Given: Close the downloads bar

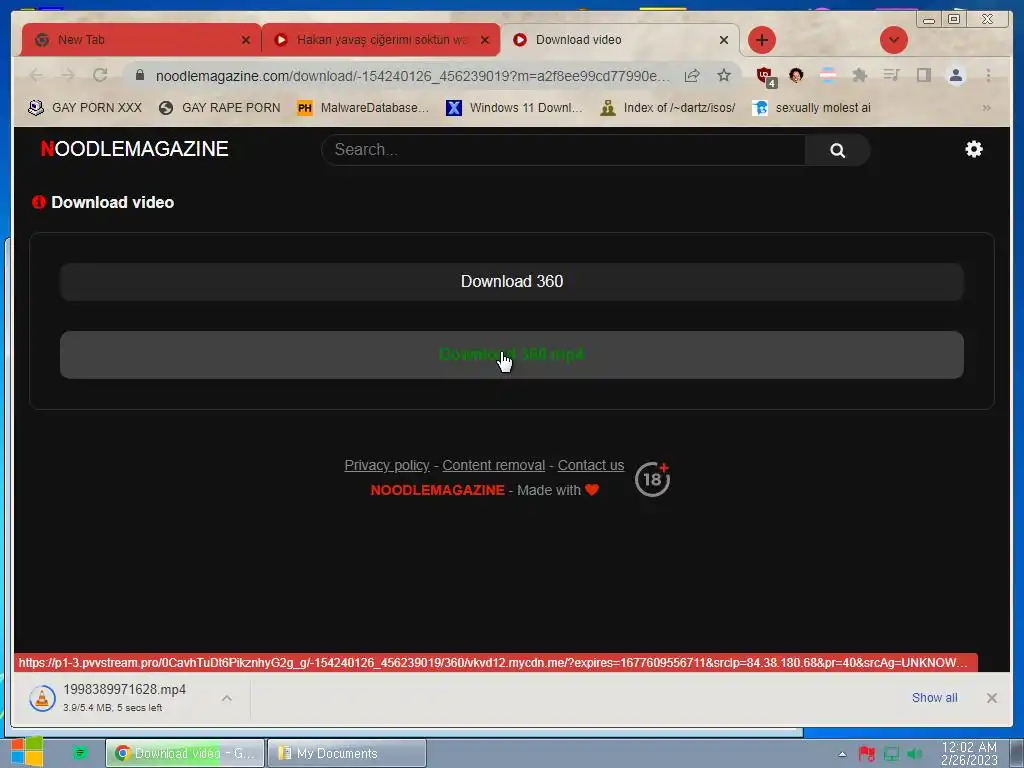Looking at the screenshot, I should coord(991,698).
